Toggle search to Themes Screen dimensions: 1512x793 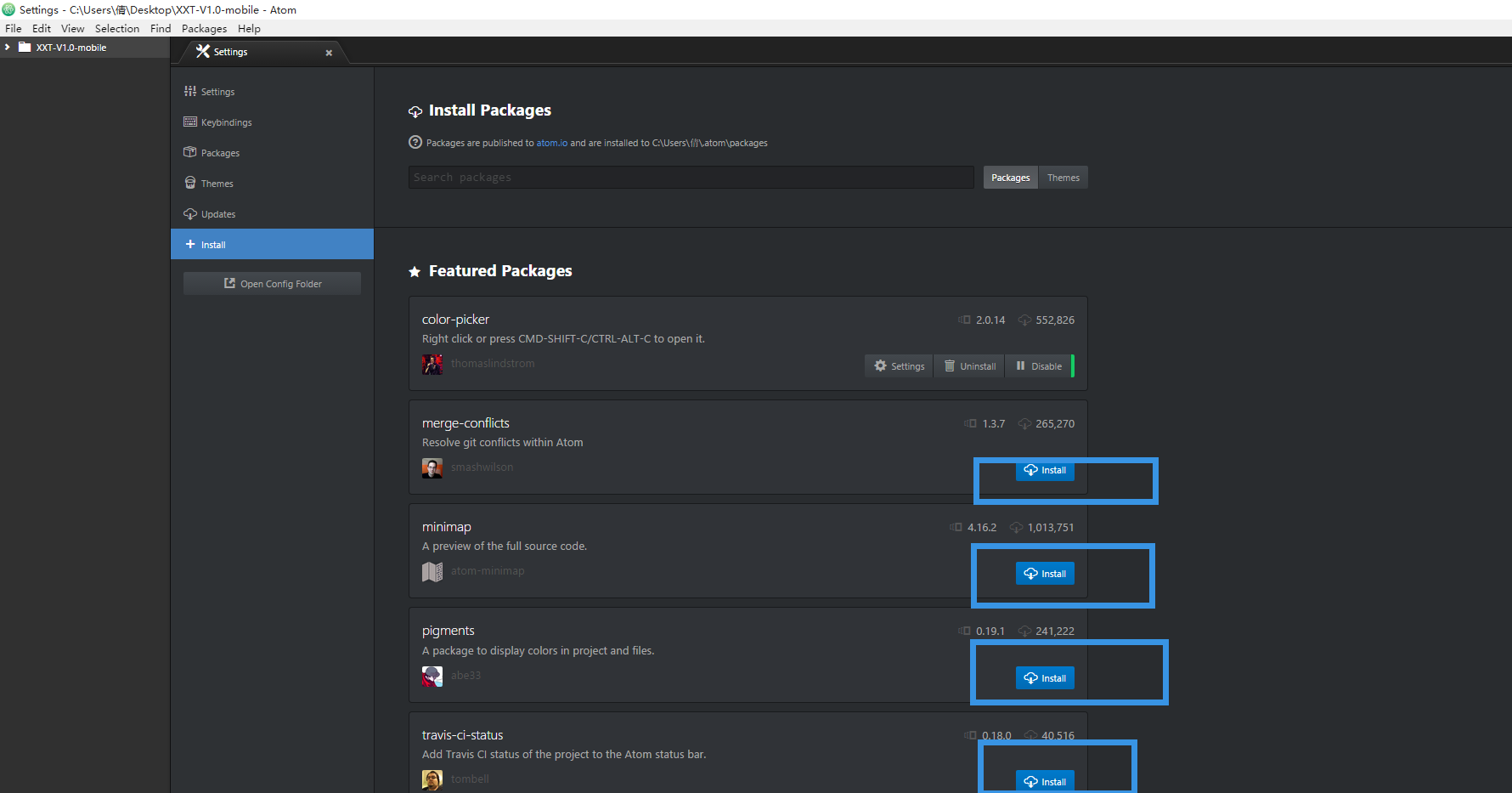pos(1063,177)
